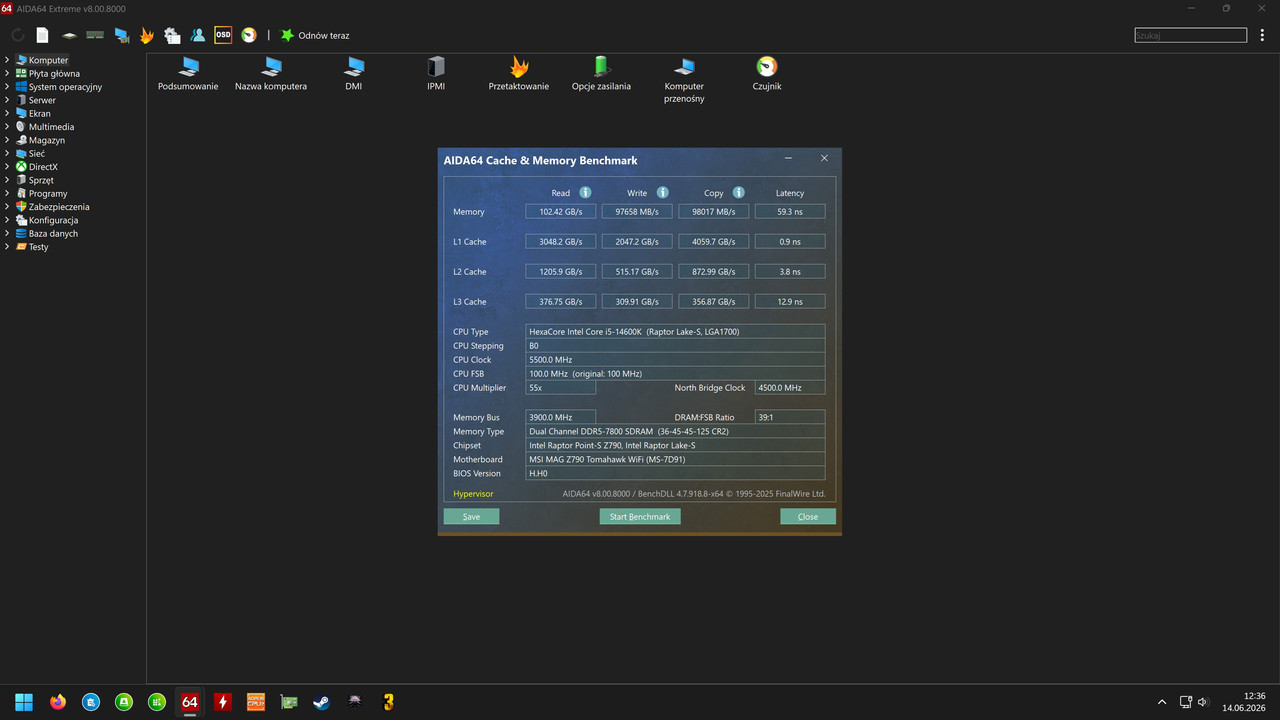Screen dimensions: 1280x720
Task: Click the Memory Latency value 59.3 ns
Action: 790,212
